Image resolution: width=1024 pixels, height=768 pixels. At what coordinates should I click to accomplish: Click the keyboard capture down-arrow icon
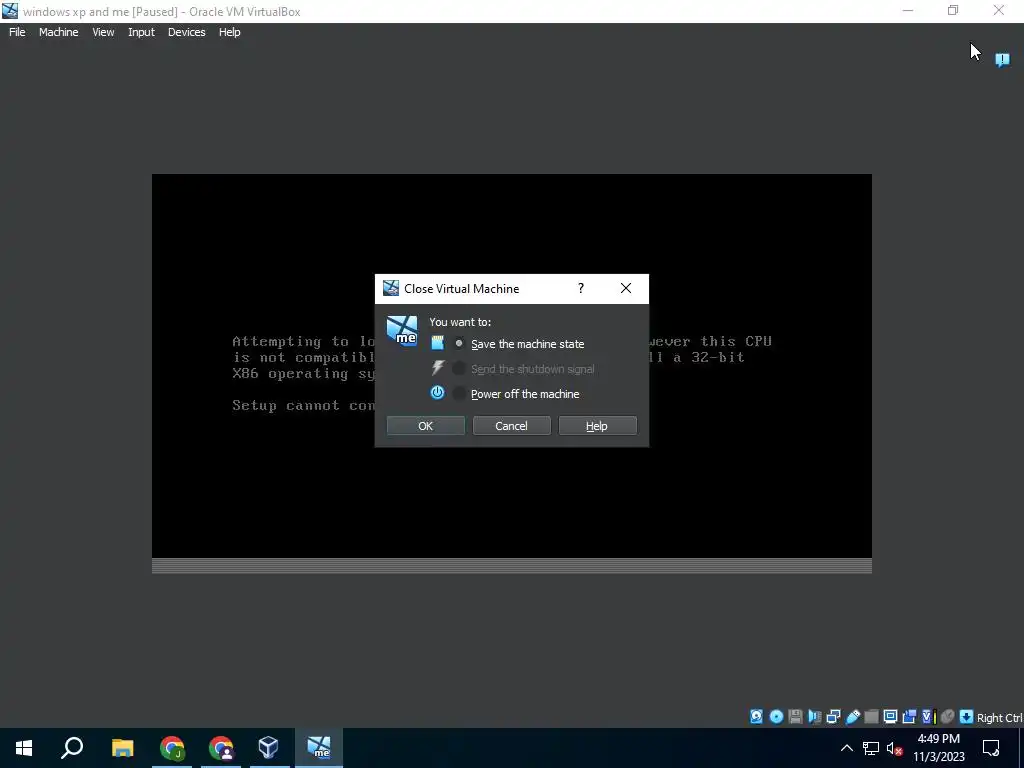967,716
